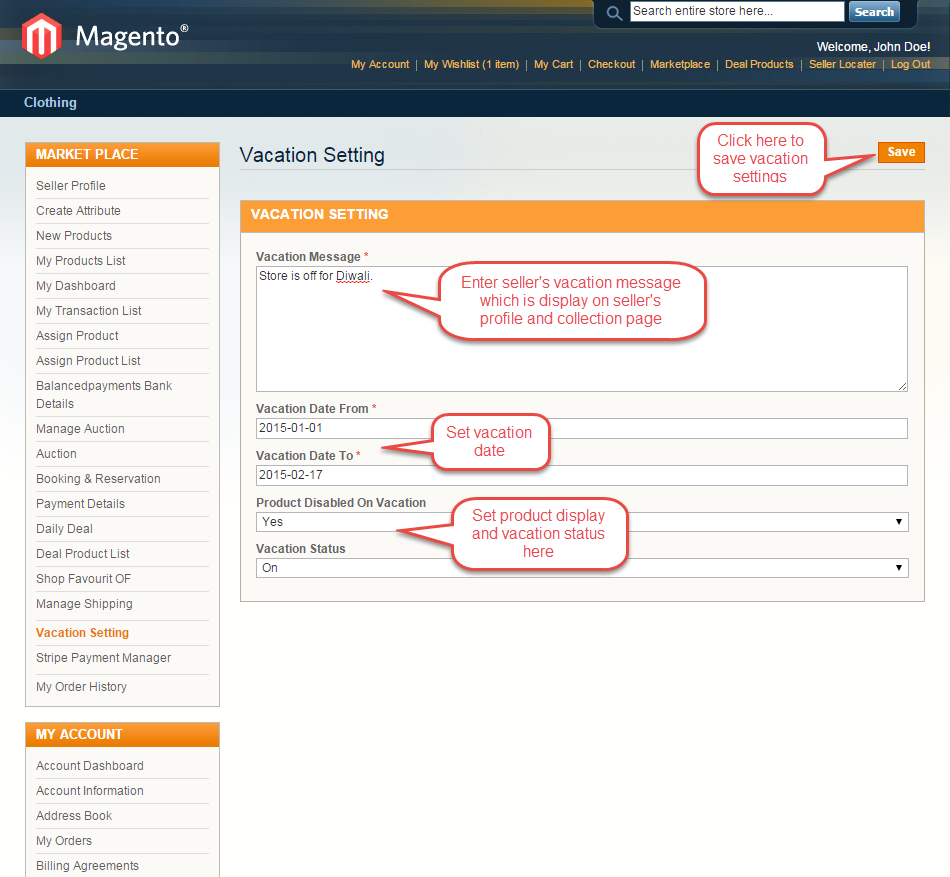Focus the store search field

(x=737, y=12)
